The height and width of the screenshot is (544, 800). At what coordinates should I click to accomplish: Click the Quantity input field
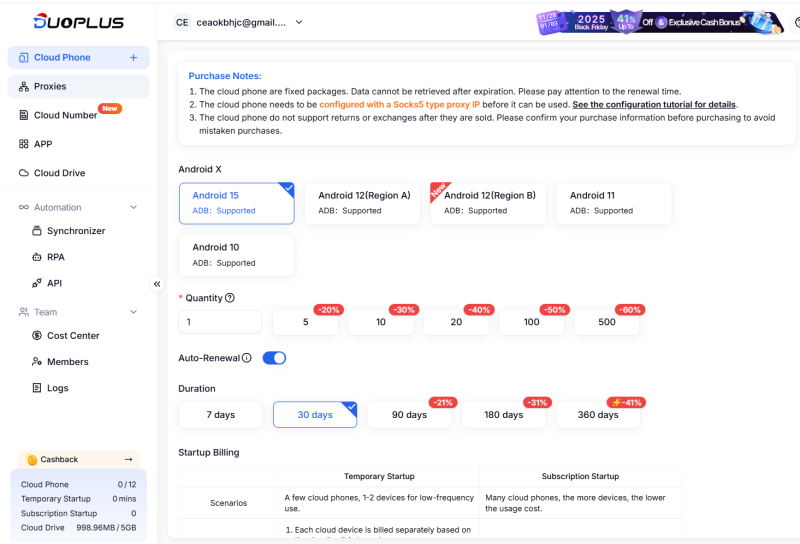pyautogui.click(x=220, y=322)
